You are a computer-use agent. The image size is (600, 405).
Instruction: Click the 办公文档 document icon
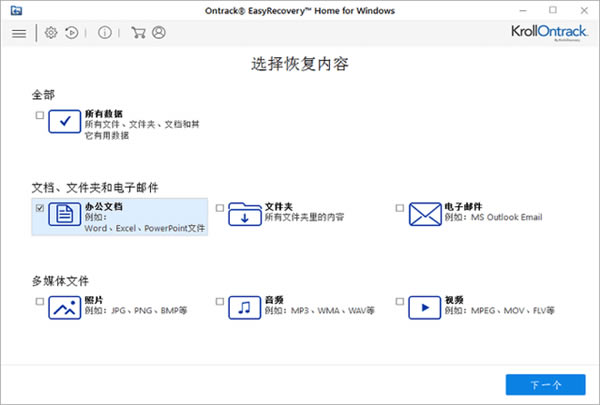tap(65, 214)
